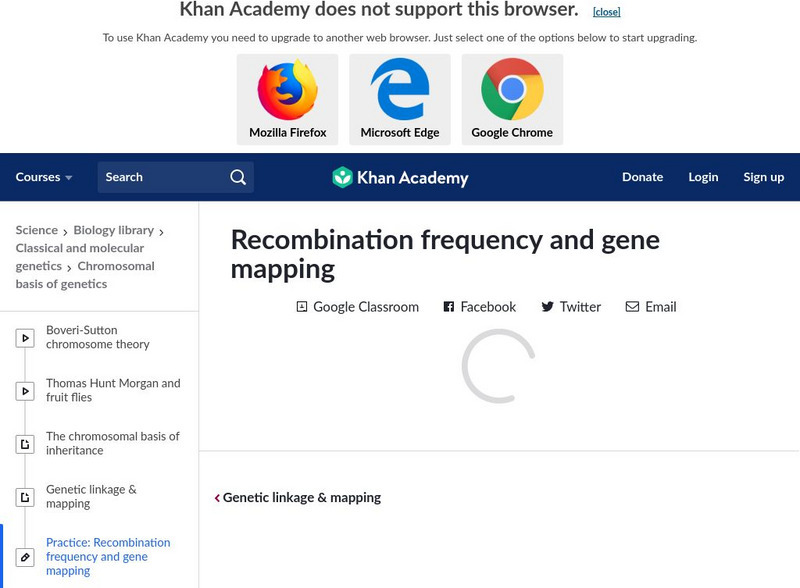Click the Mozilla Firefox browser icon
The height and width of the screenshot is (588, 800).
point(287,90)
